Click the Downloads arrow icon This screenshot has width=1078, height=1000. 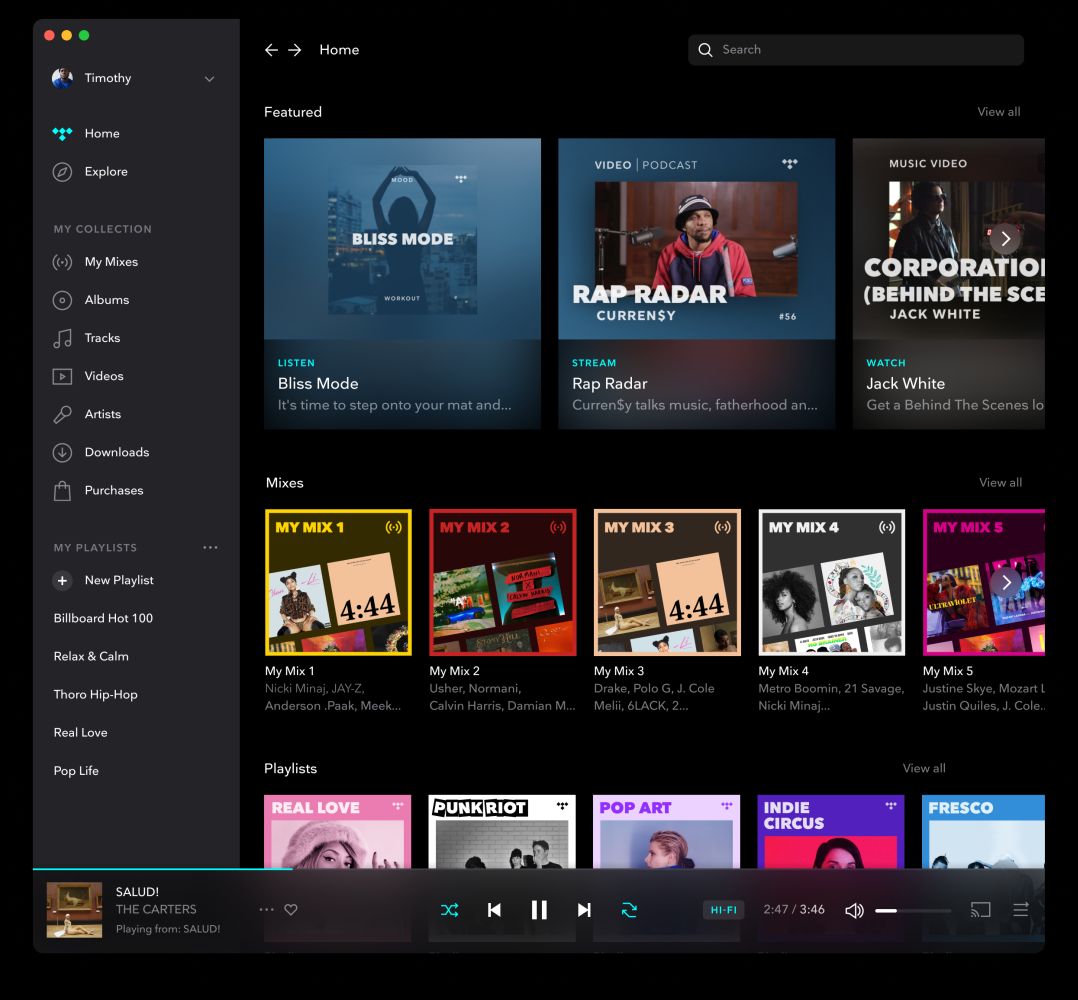[62, 452]
